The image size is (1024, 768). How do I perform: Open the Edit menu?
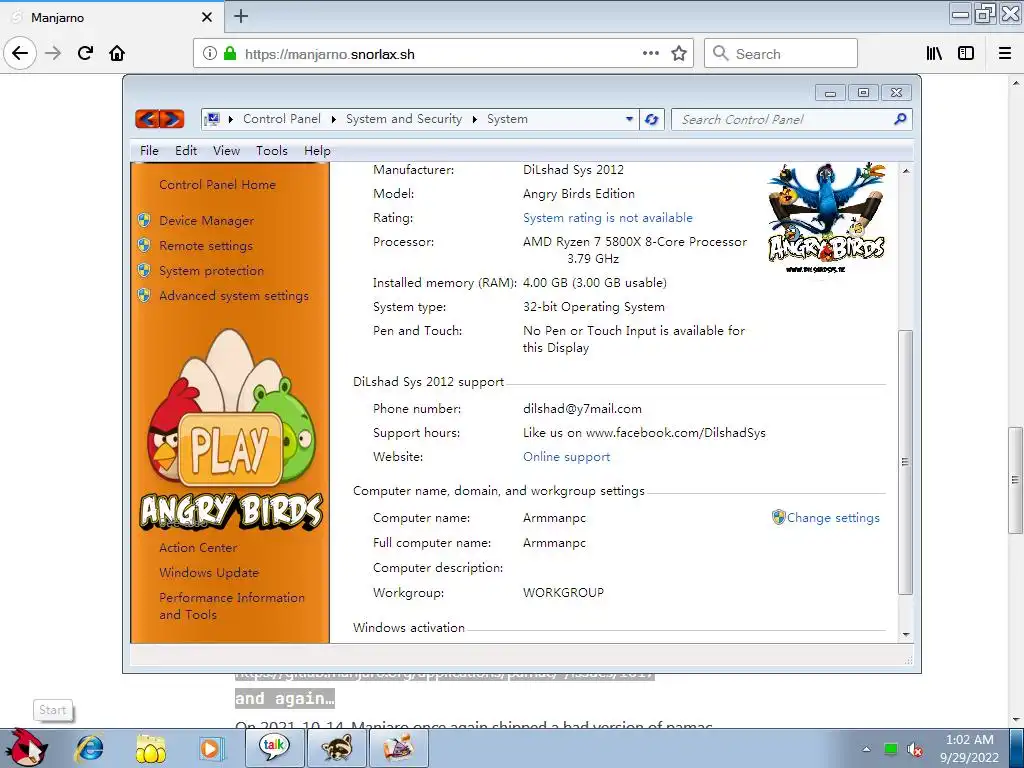point(185,151)
